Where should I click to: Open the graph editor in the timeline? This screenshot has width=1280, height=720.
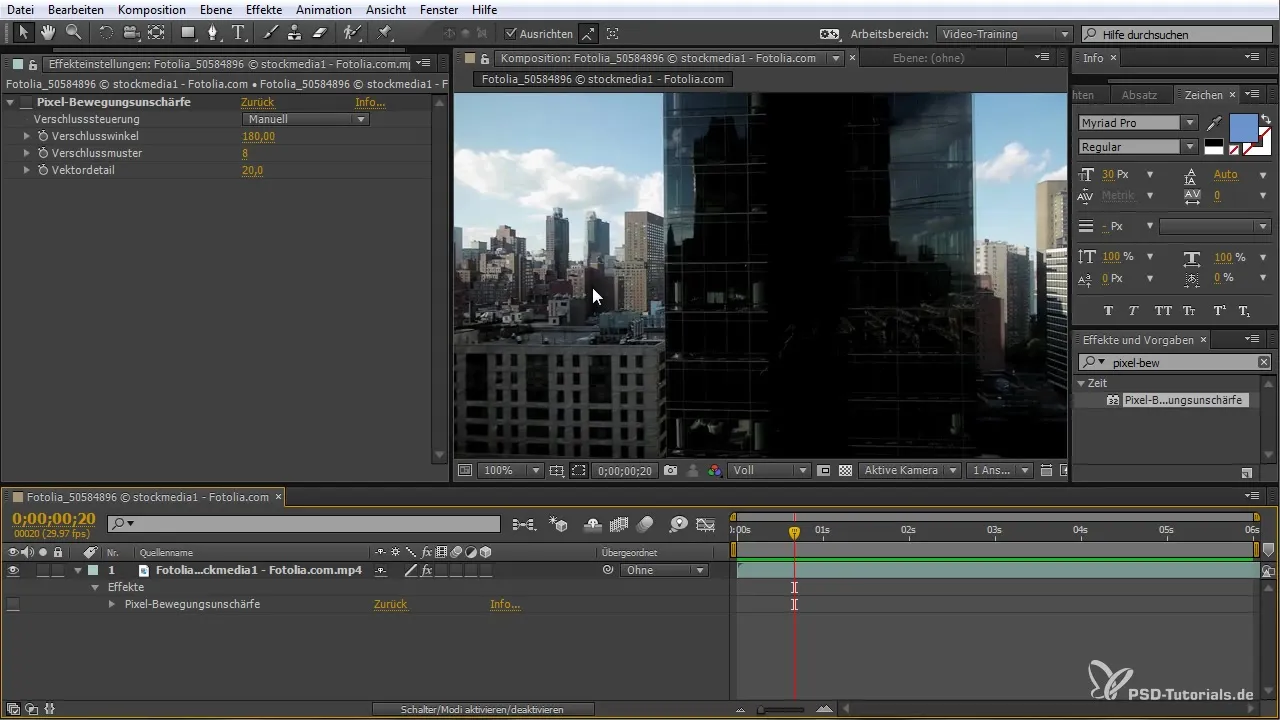(706, 524)
